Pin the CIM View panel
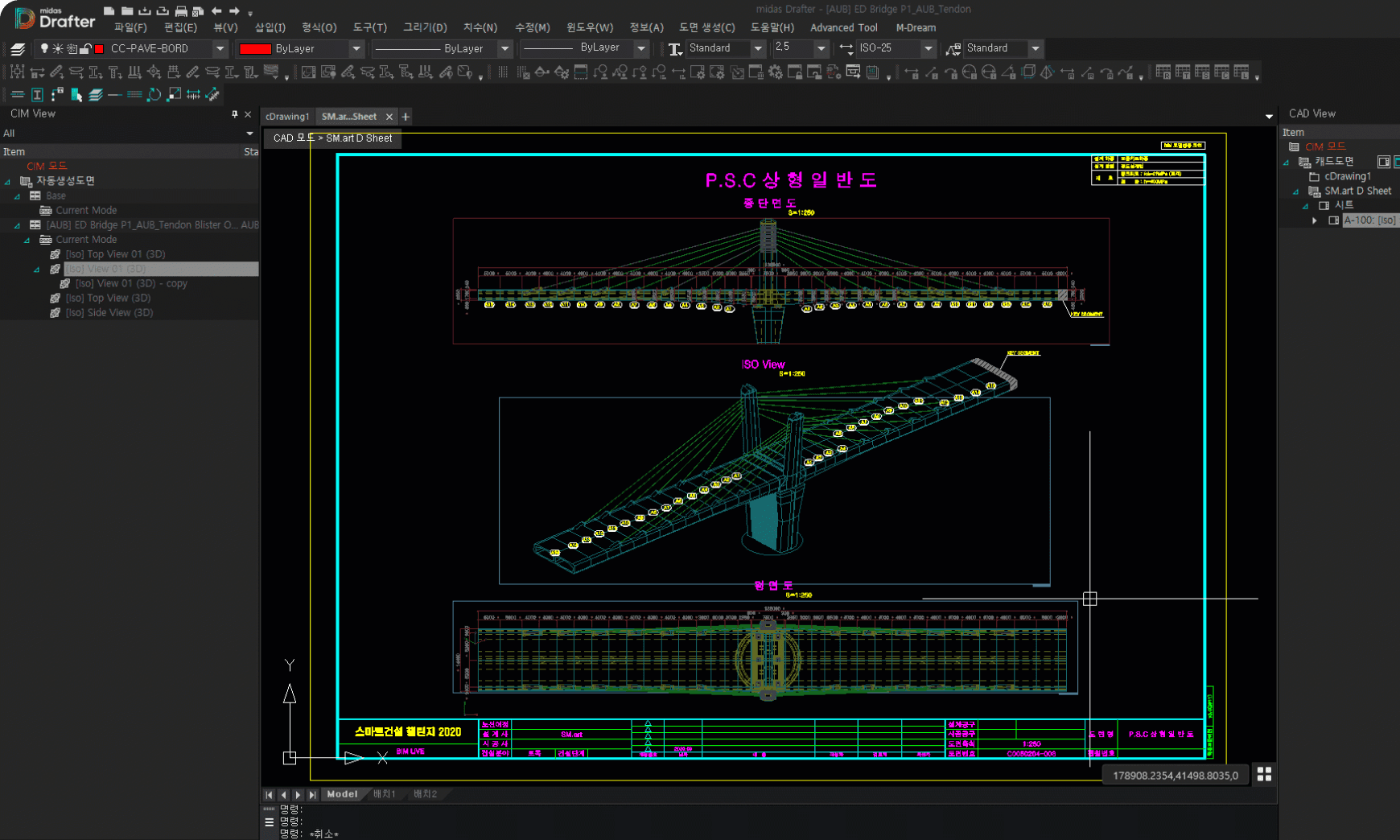 [x=235, y=114]
